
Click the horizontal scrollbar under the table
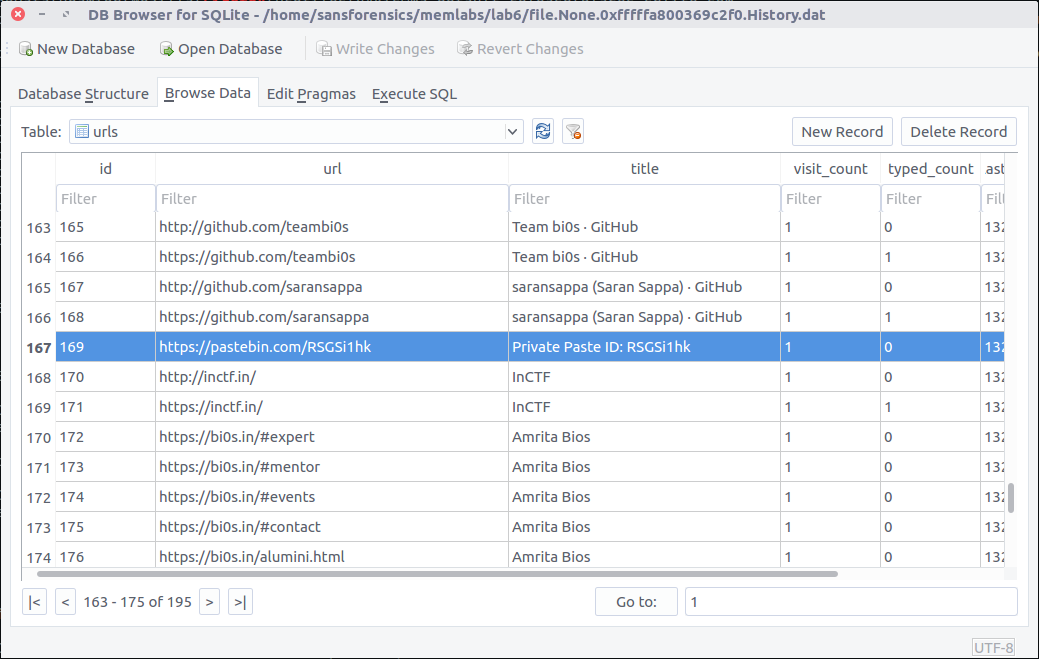point(437,574)
